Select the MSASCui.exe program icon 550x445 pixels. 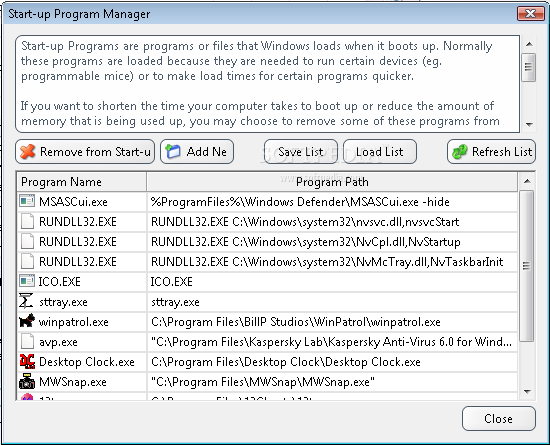coord(27,201)
